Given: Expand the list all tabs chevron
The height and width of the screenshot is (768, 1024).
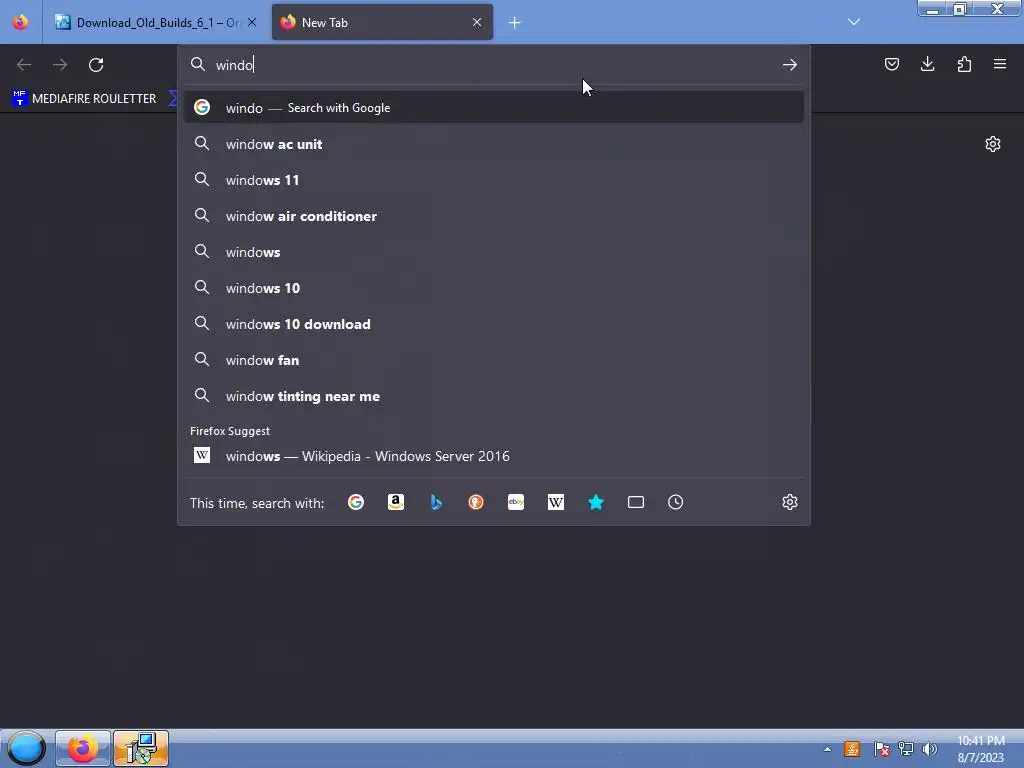Looking at the screenshot, I should pyautogui.click(x=854, y=22).
